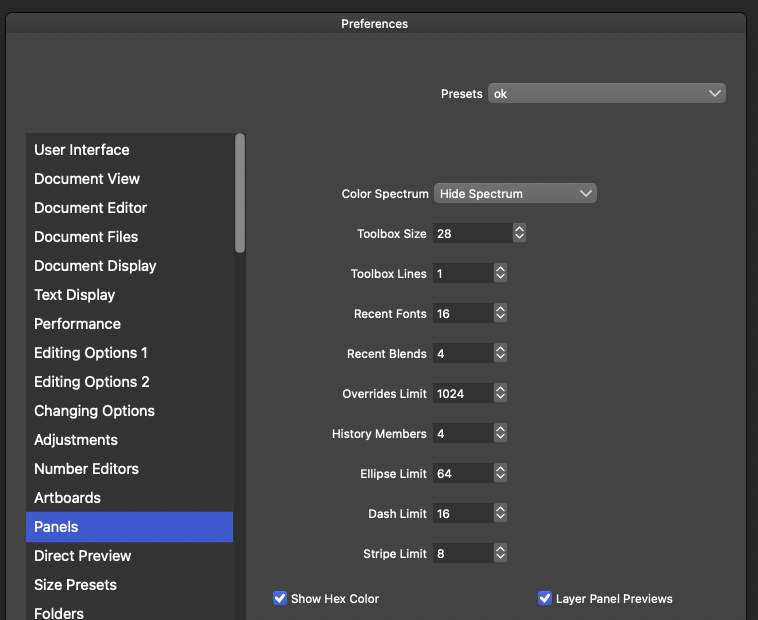Select User Interface in the sidebar

[82, 150]
